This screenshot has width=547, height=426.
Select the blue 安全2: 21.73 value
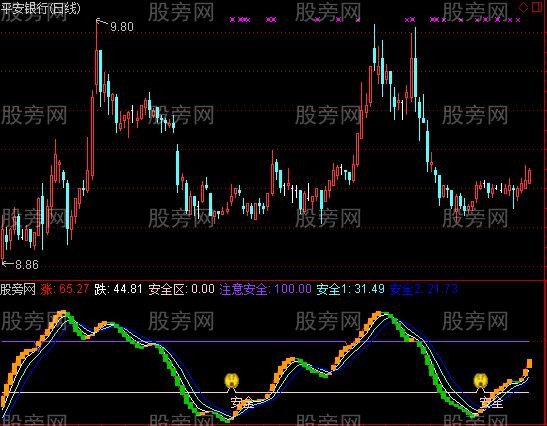(x=424, y=289)
